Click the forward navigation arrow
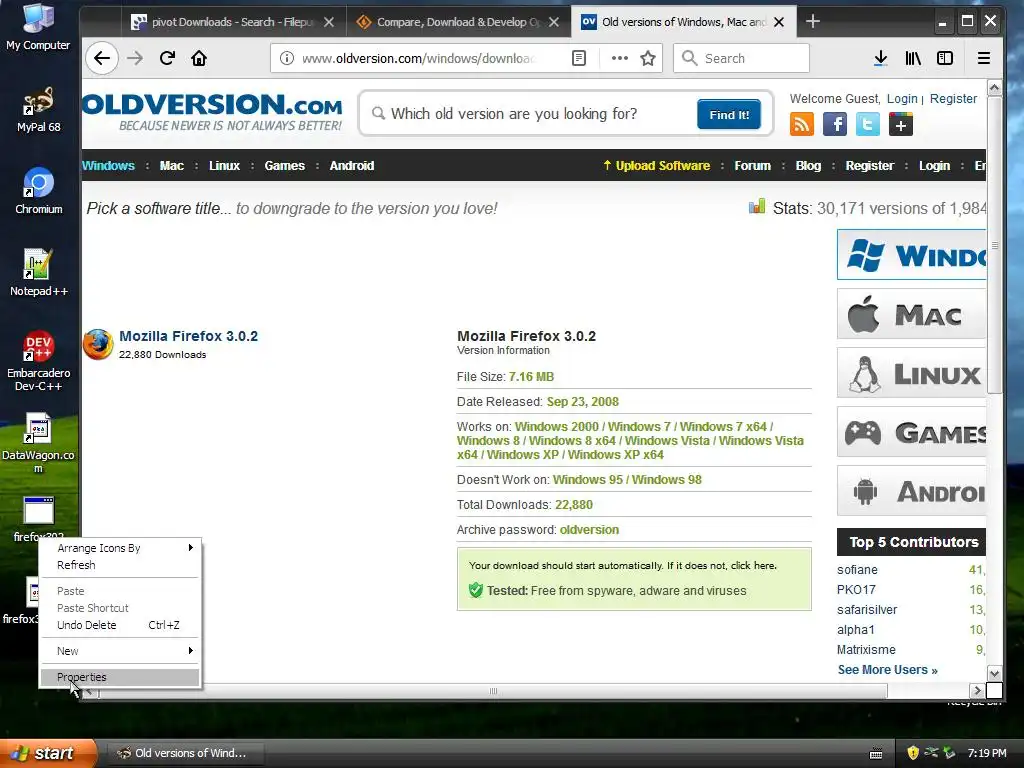The image size is (1024, 768). pyautogui.click(x=135, y=58)
